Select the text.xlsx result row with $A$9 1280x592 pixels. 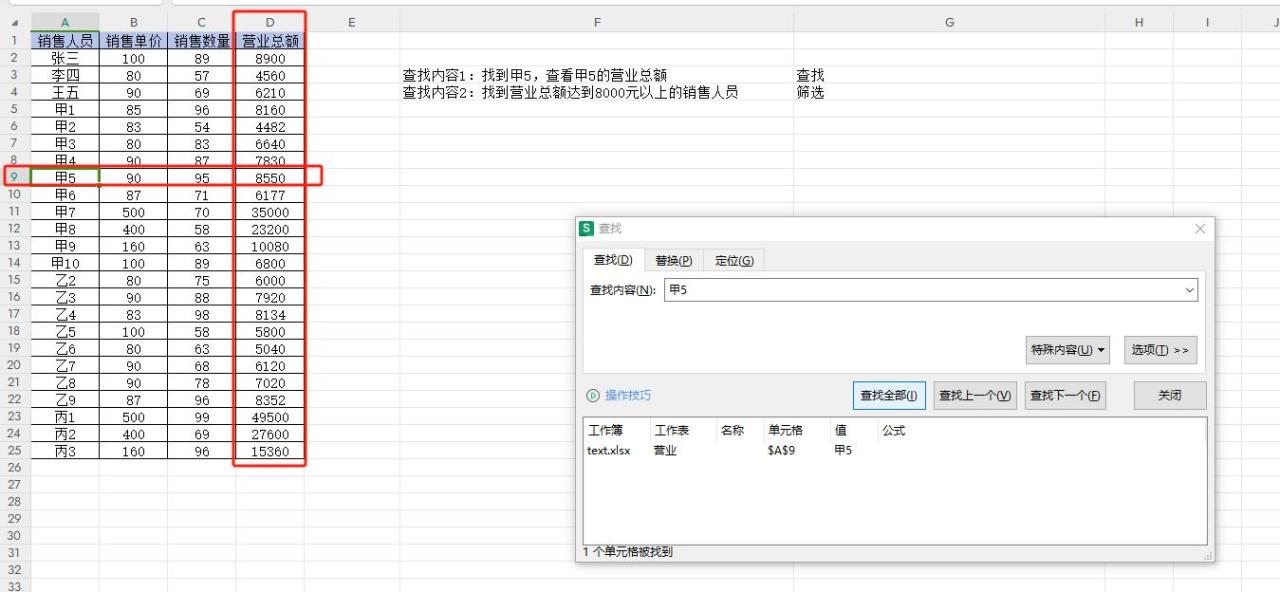pyautogui.click(x=894, y=451)
